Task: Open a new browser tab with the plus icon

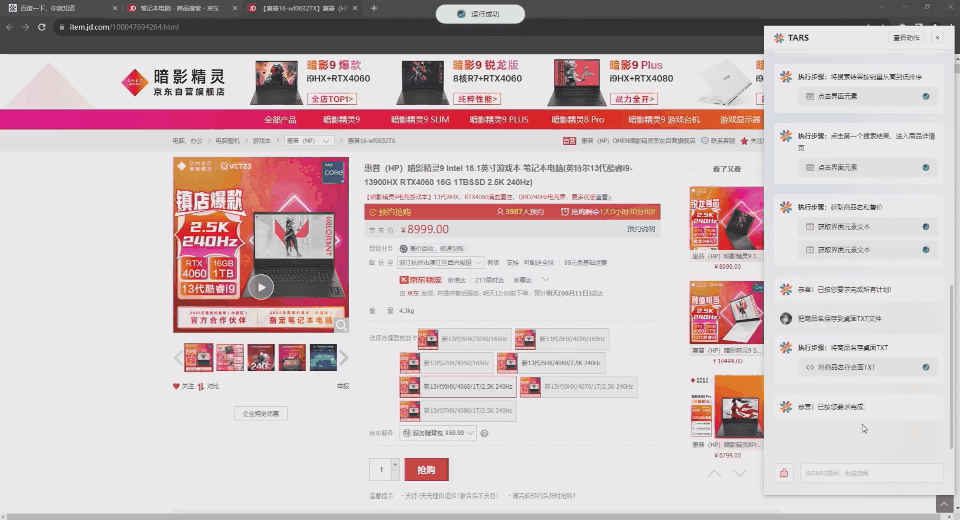Action: click(x=373, y=8)
